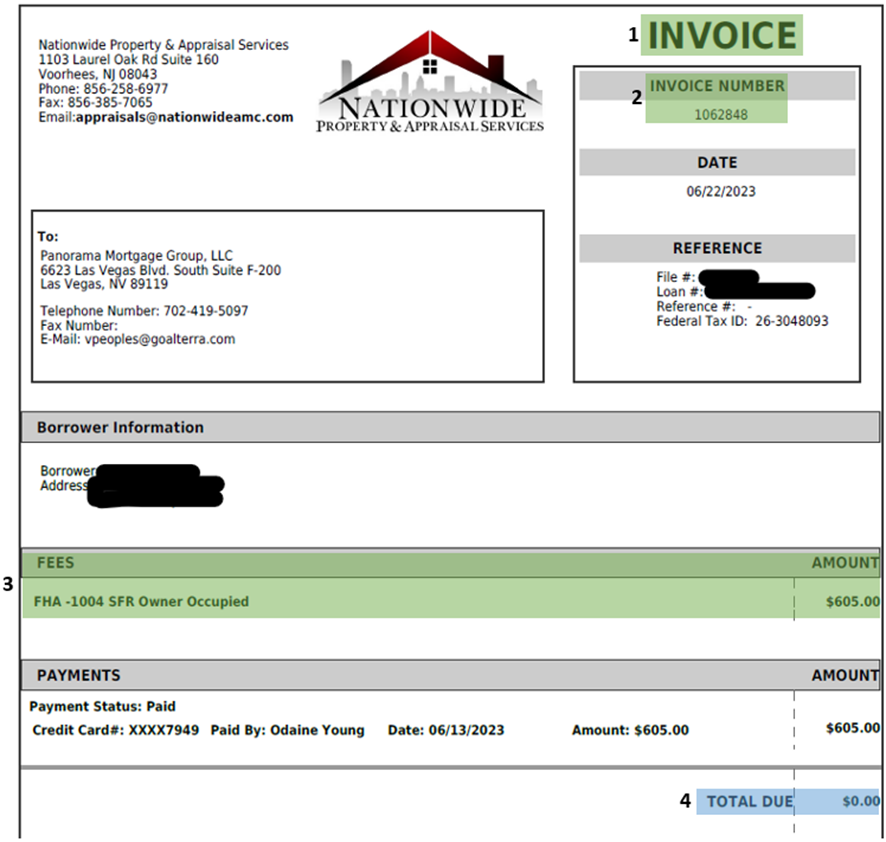Select the large INVOICE title
Viewport: 886px width, 842px height.
pos(721,36)
